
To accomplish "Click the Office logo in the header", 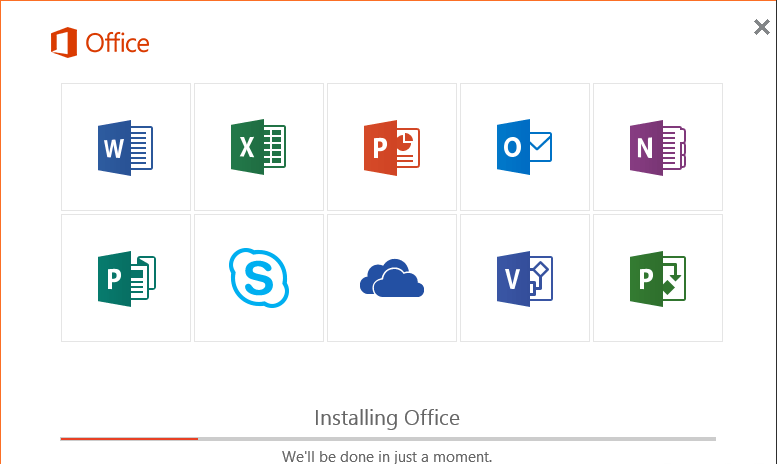I will coord(100,43).
